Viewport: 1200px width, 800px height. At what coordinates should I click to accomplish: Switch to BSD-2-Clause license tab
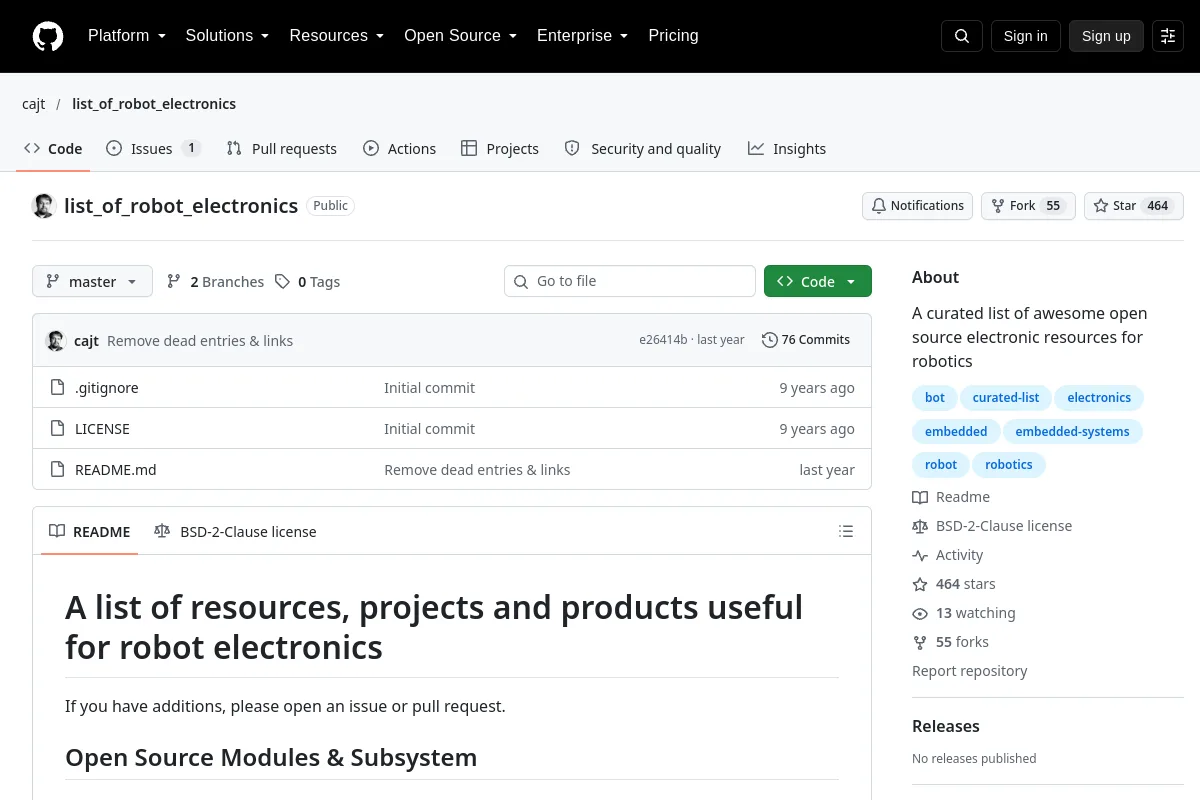(x=235, y=532)
